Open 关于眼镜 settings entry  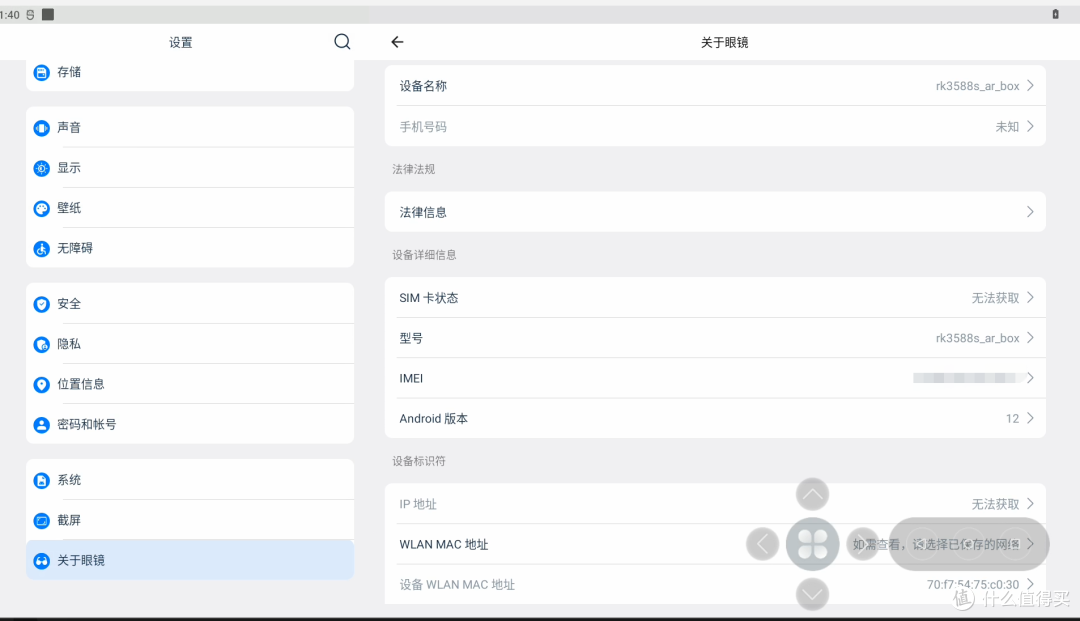point(190,560)
